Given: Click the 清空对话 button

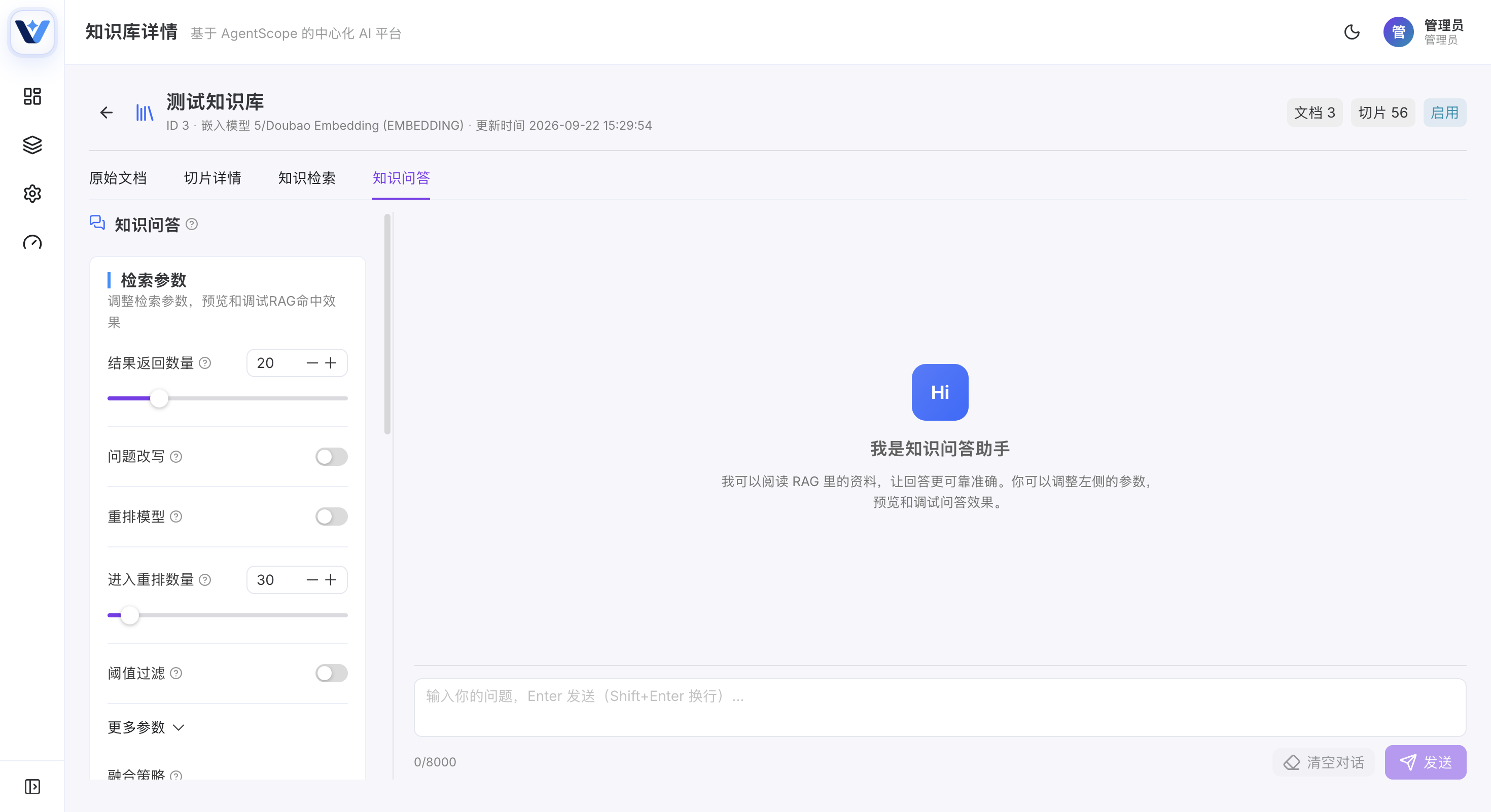Looking at the screenshot, I should click(1324, 762).
